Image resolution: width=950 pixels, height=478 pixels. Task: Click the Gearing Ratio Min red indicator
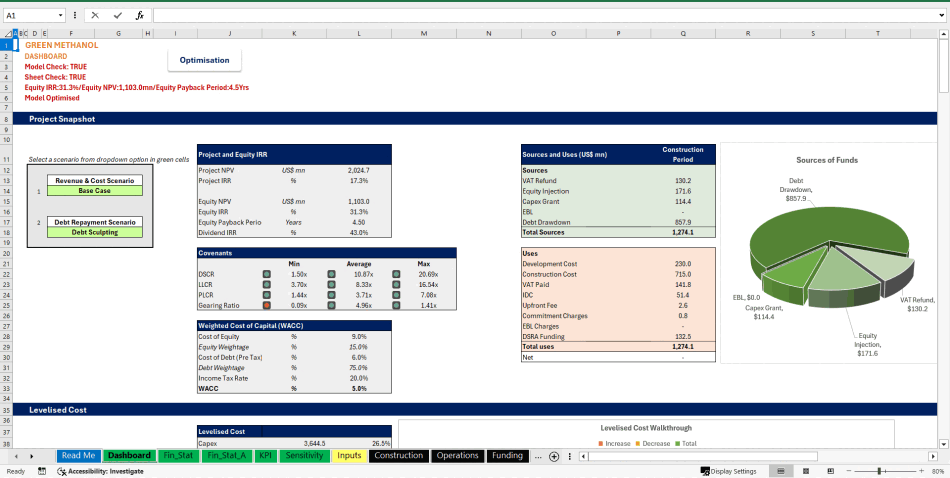(x=267, y=305)
